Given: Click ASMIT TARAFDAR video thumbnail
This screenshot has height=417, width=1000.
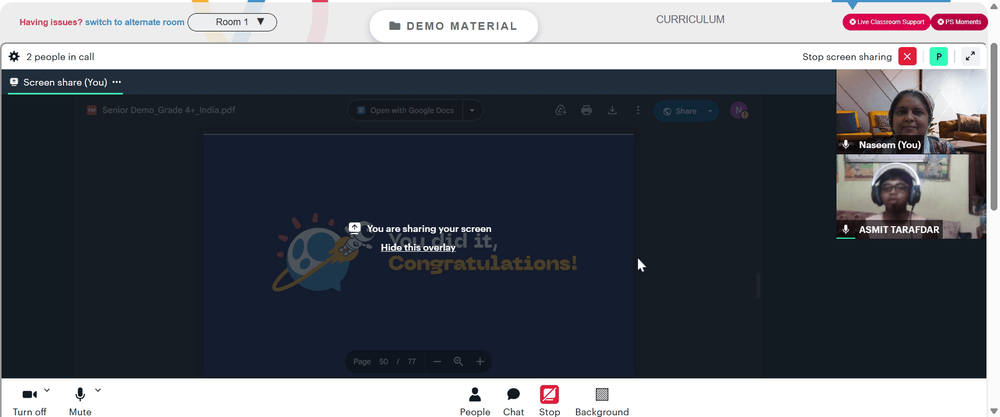Looking at the screenshot, I should tap(911, 197).
